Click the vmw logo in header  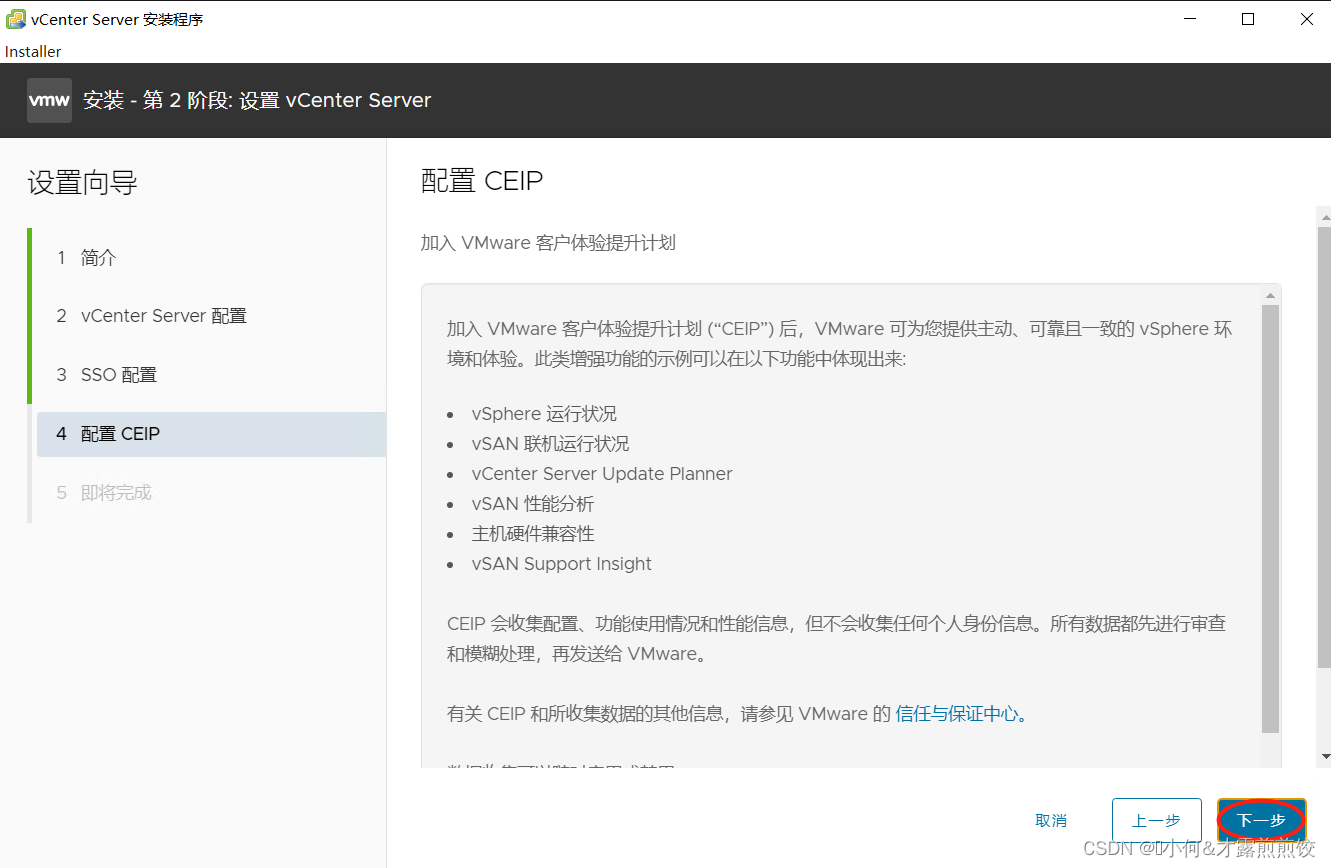point(49,100)
